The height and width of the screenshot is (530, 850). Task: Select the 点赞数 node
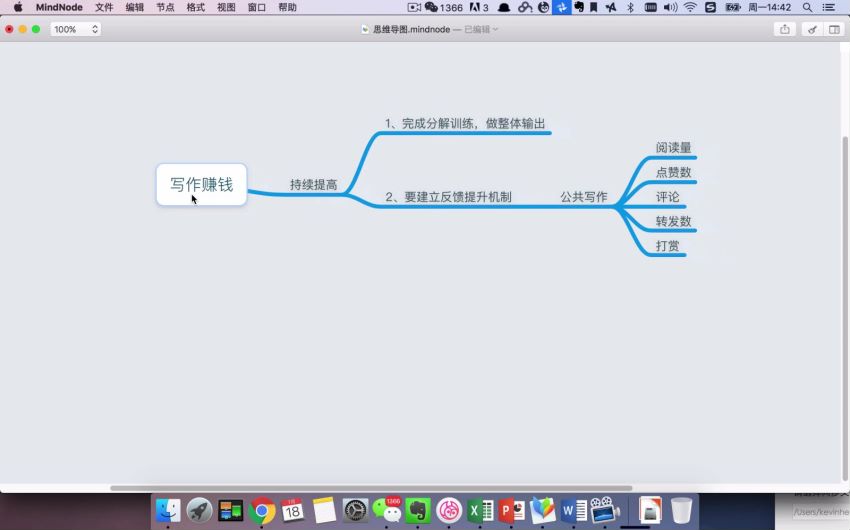click(x=673, y=172)
